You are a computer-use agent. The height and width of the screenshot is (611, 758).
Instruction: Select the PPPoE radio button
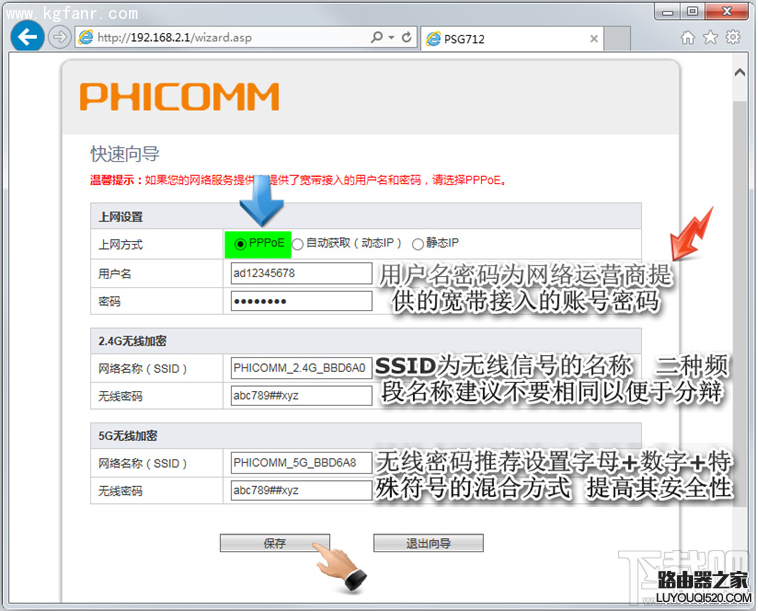click(x=240, y=244)
